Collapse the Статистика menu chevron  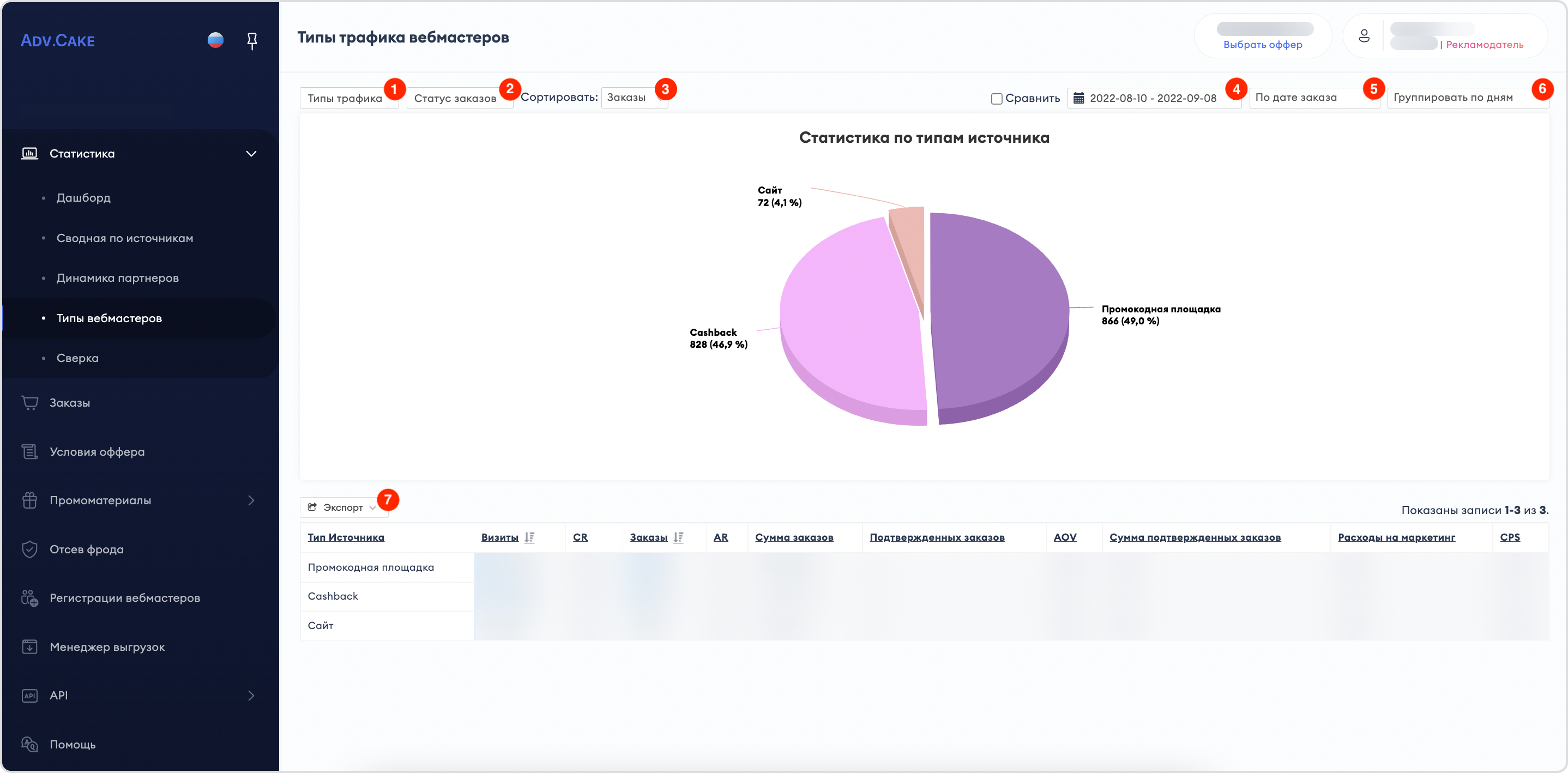click(251, 153)
